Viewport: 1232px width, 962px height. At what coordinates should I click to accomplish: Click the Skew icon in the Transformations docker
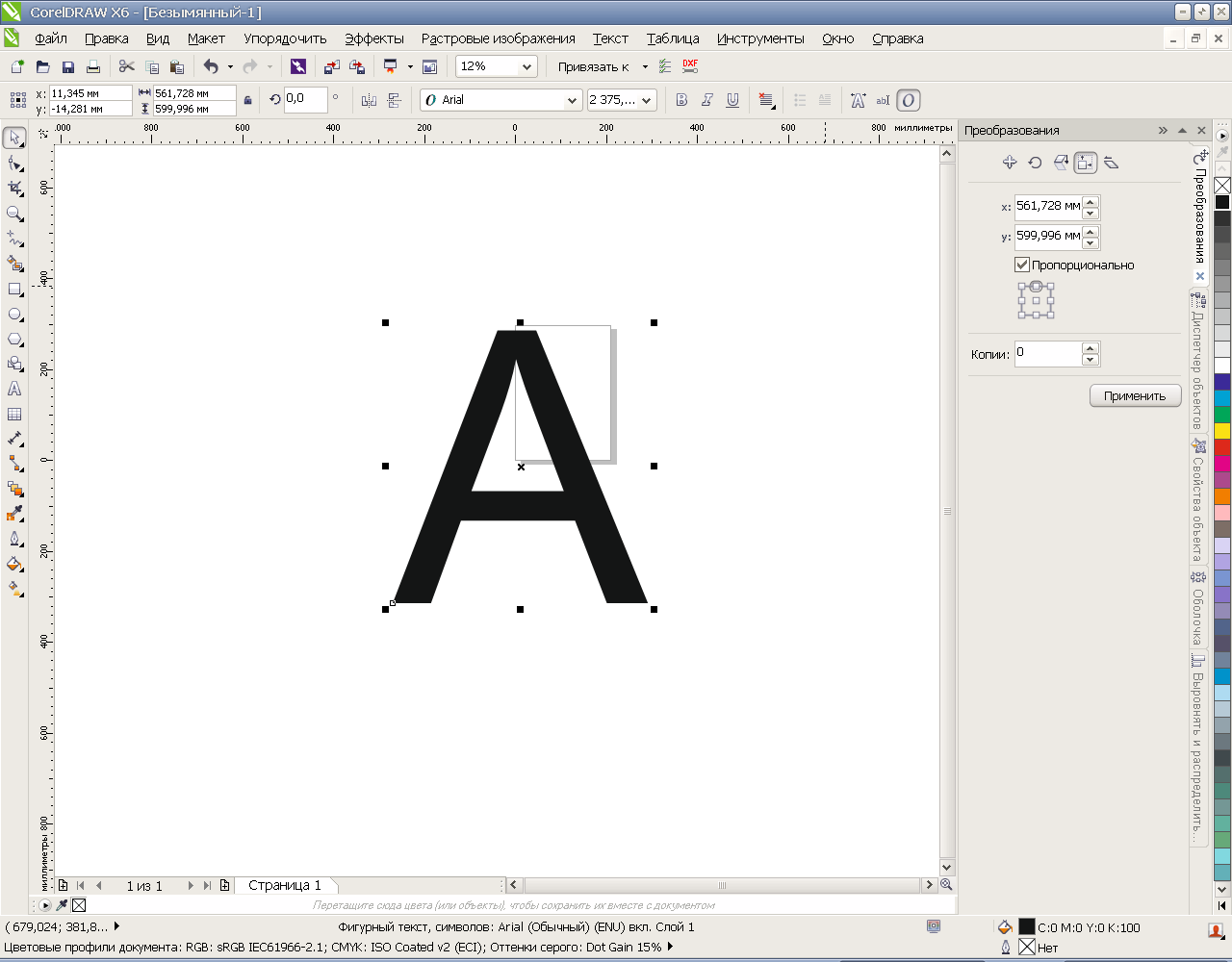coord(1111,163)
